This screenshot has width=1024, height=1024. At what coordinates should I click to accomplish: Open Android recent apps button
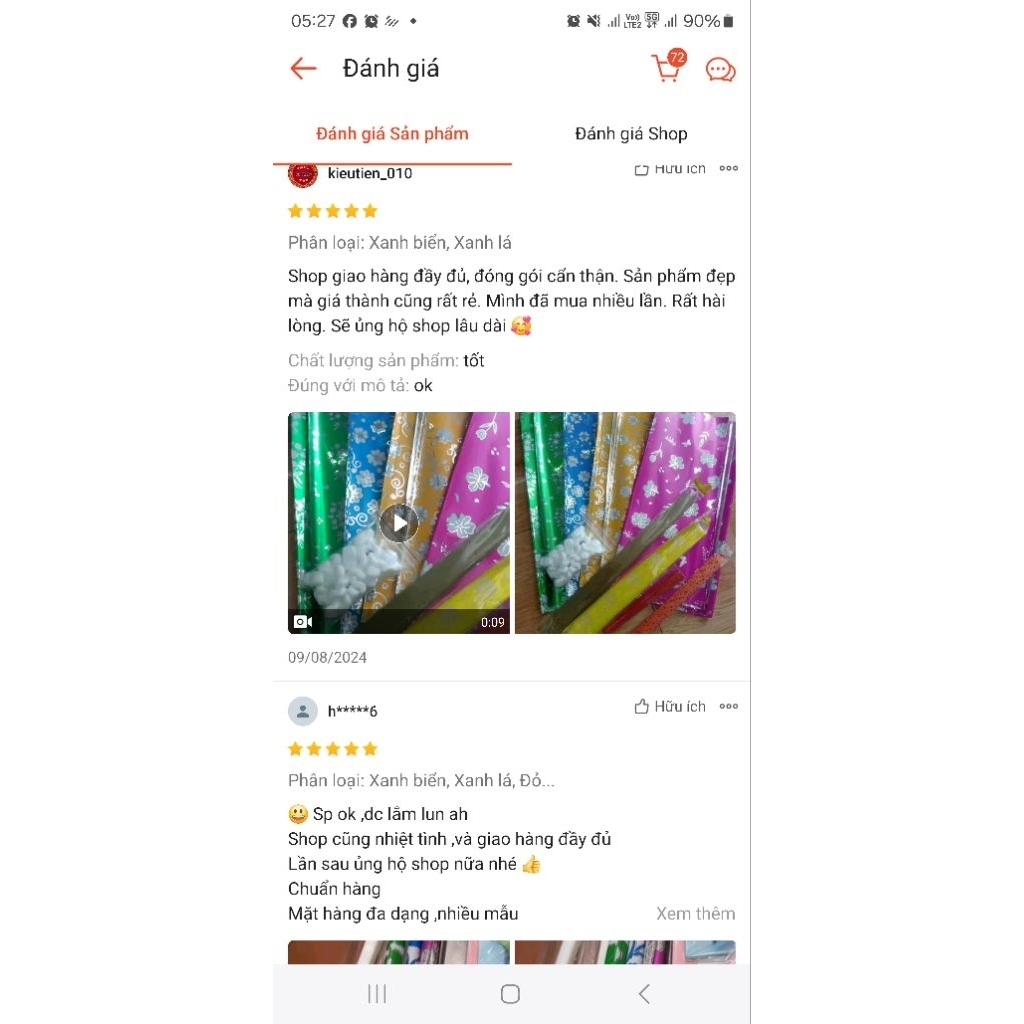[x=377, y=994]
